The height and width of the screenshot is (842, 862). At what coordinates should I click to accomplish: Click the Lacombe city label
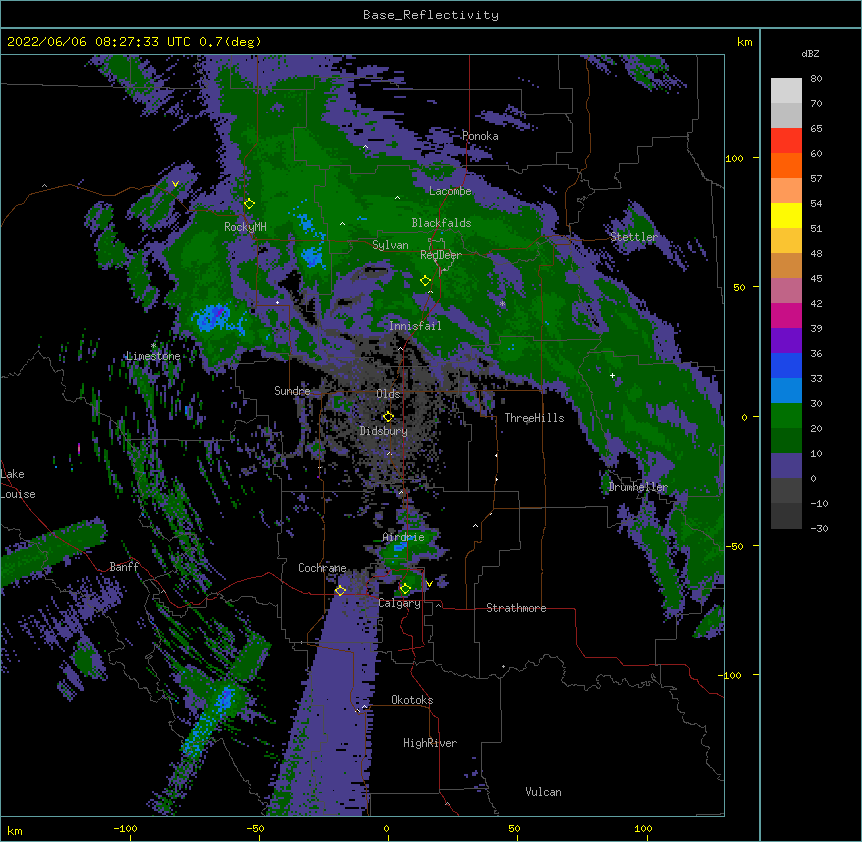pyautogui.click(x=450, y=191)
